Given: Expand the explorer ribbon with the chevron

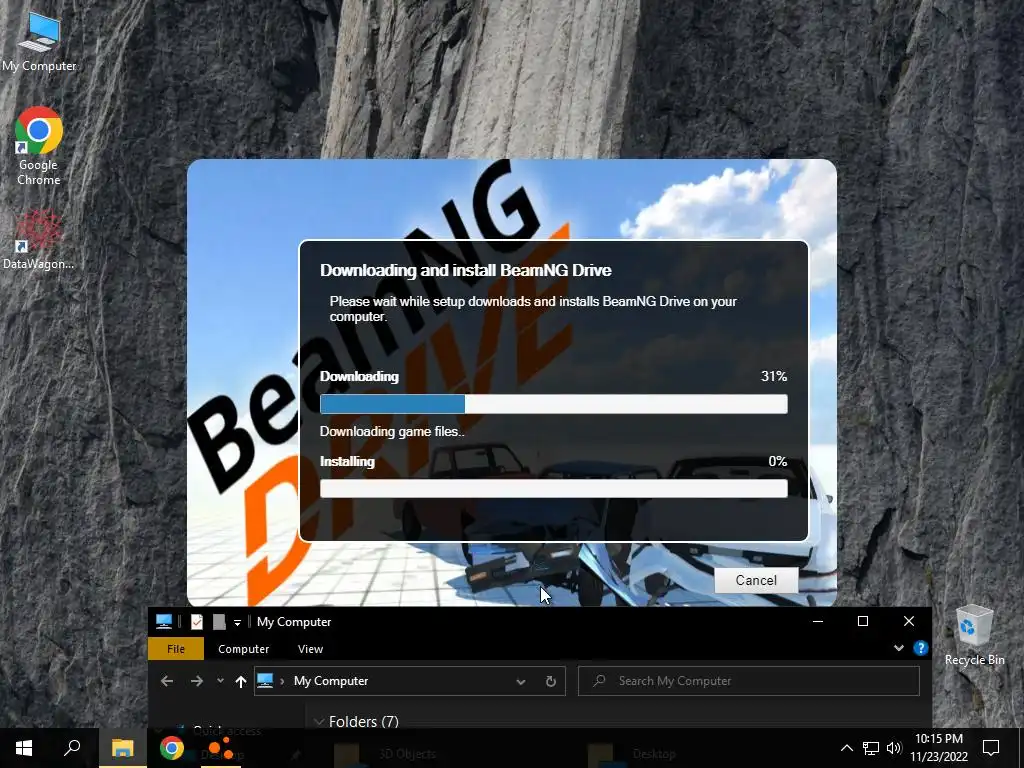Looking at the screenshot, I should 899,648.
